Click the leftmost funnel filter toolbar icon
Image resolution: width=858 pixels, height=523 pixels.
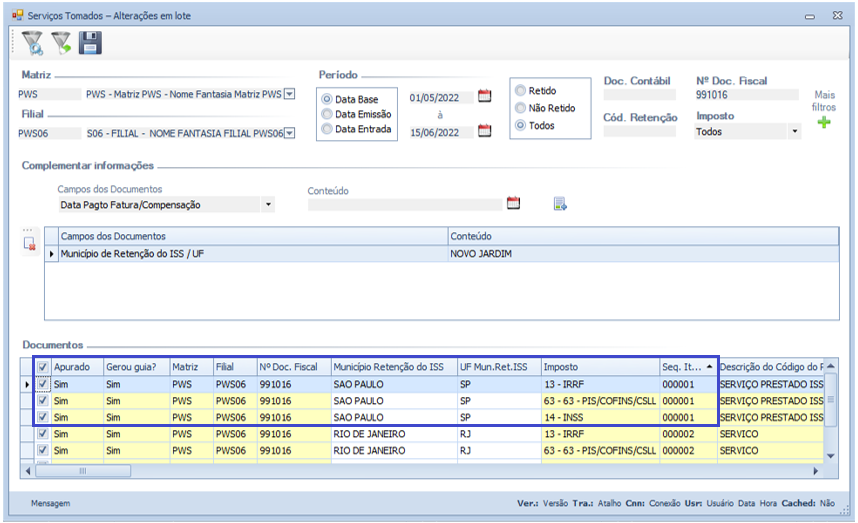[x=32, y=42]
